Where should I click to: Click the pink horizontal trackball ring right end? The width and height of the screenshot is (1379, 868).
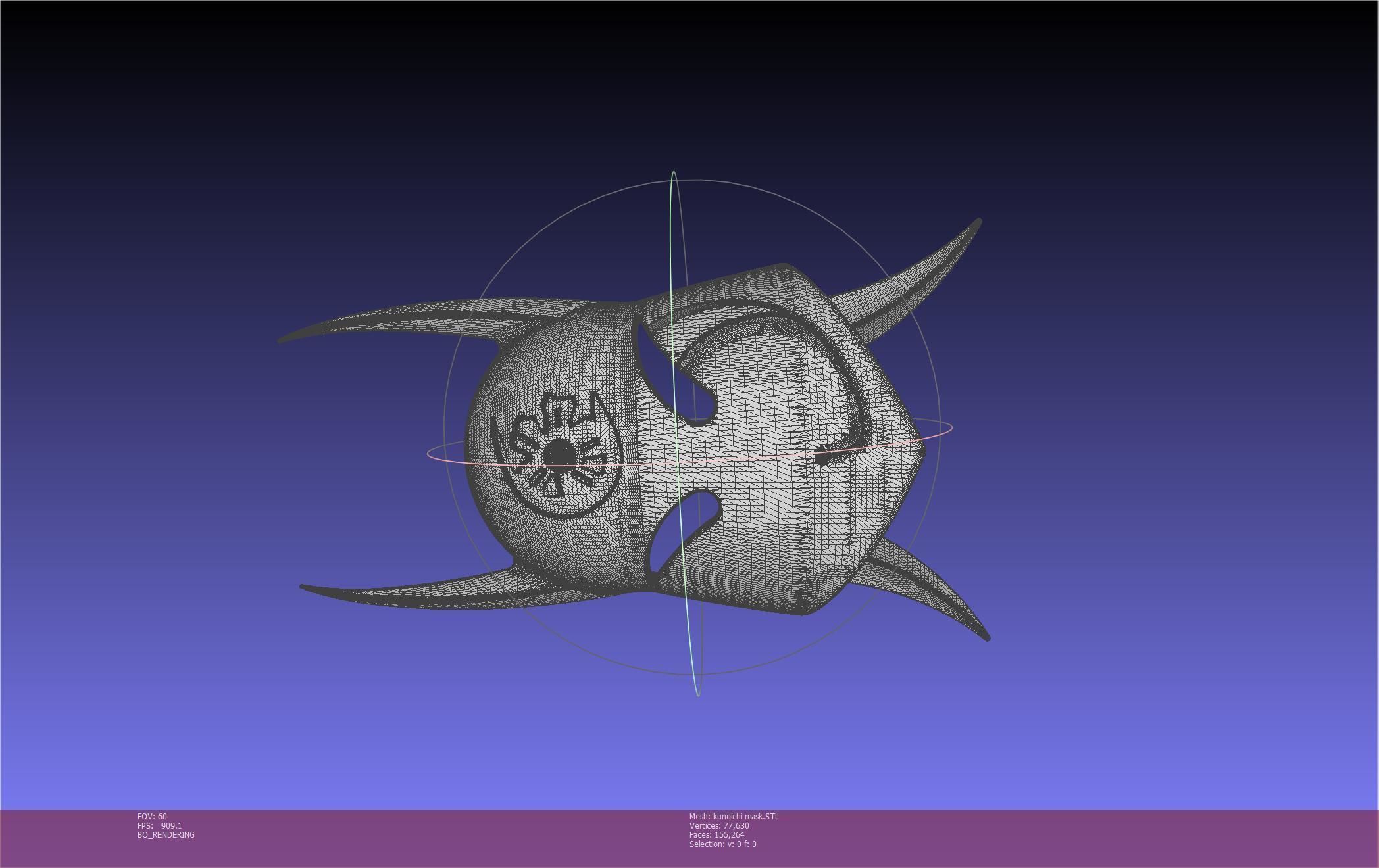click(x=950, y=429)
